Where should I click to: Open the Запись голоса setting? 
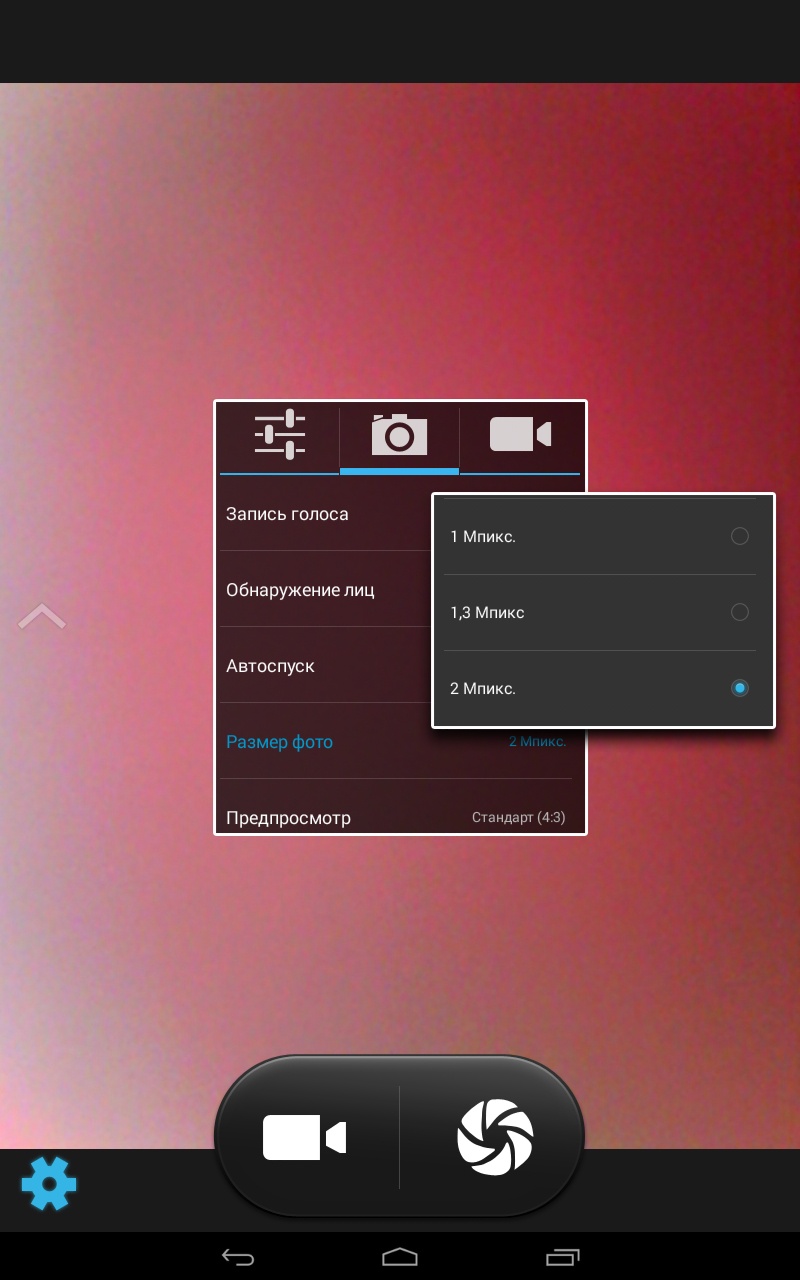288,514
